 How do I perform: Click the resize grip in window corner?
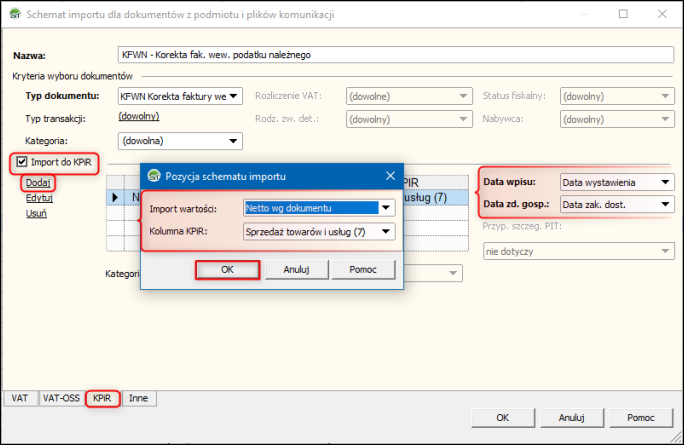tap(676, 437)
